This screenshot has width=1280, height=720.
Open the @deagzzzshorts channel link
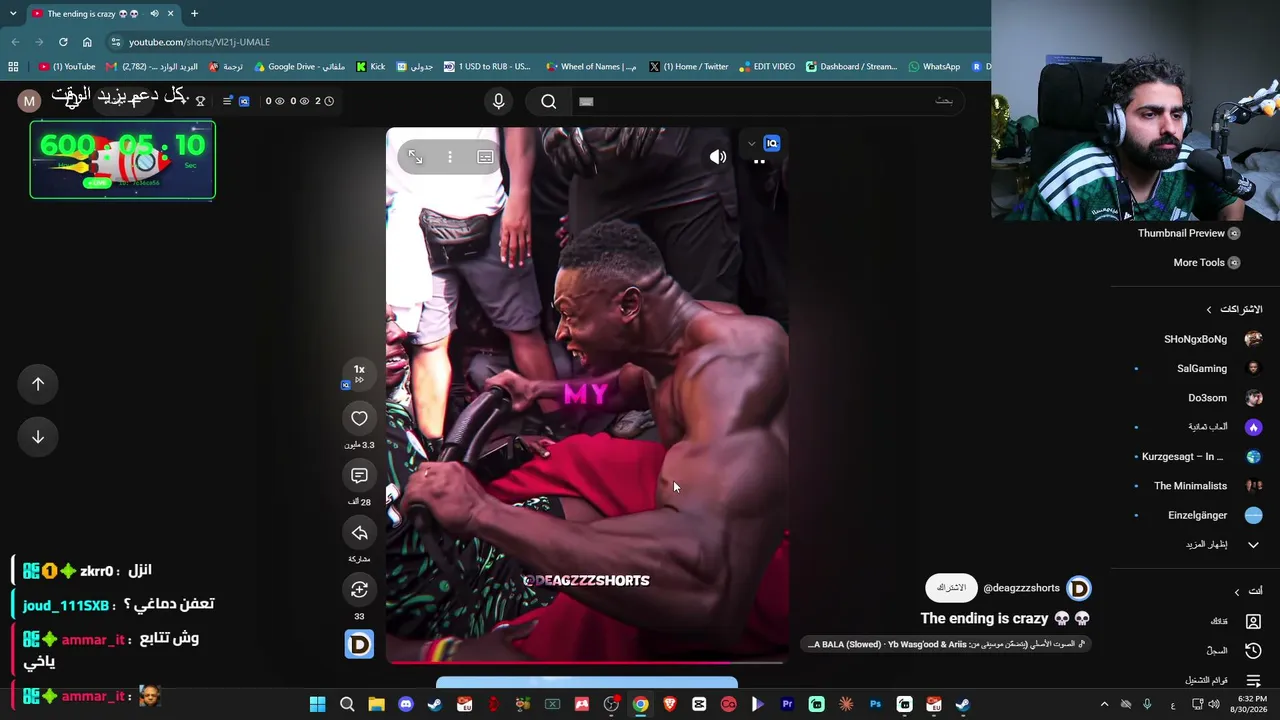(x=1021, y=588)
